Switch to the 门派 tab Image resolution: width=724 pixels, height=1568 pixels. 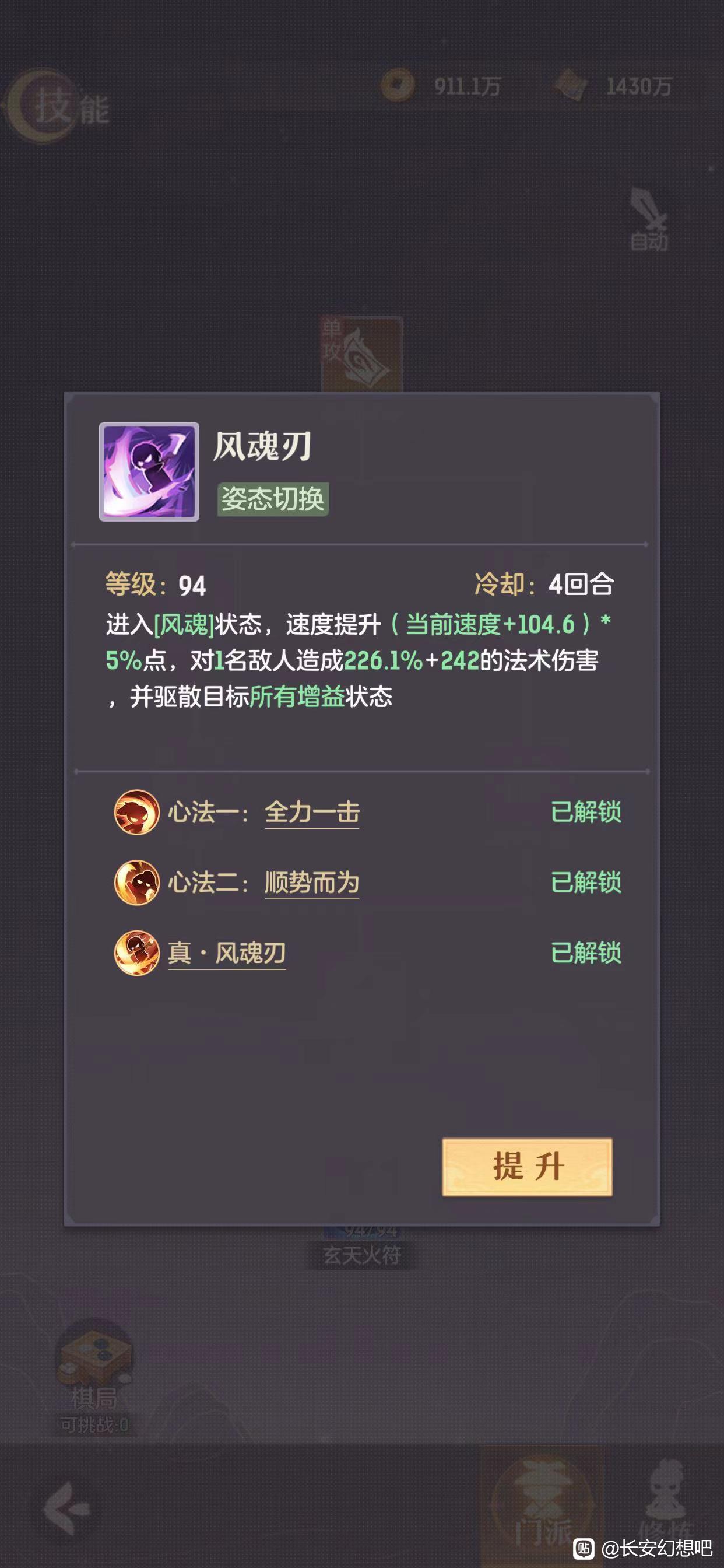543,1510
